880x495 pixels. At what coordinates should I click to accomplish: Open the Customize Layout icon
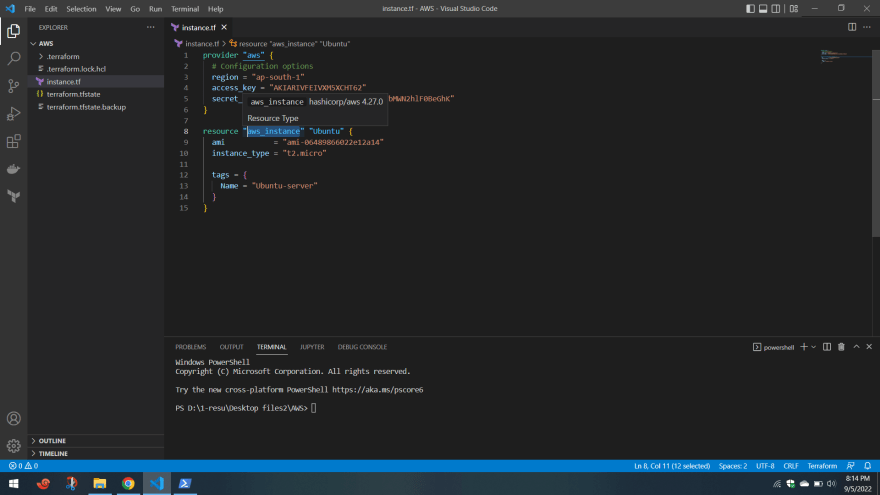(x=794, y=8)
